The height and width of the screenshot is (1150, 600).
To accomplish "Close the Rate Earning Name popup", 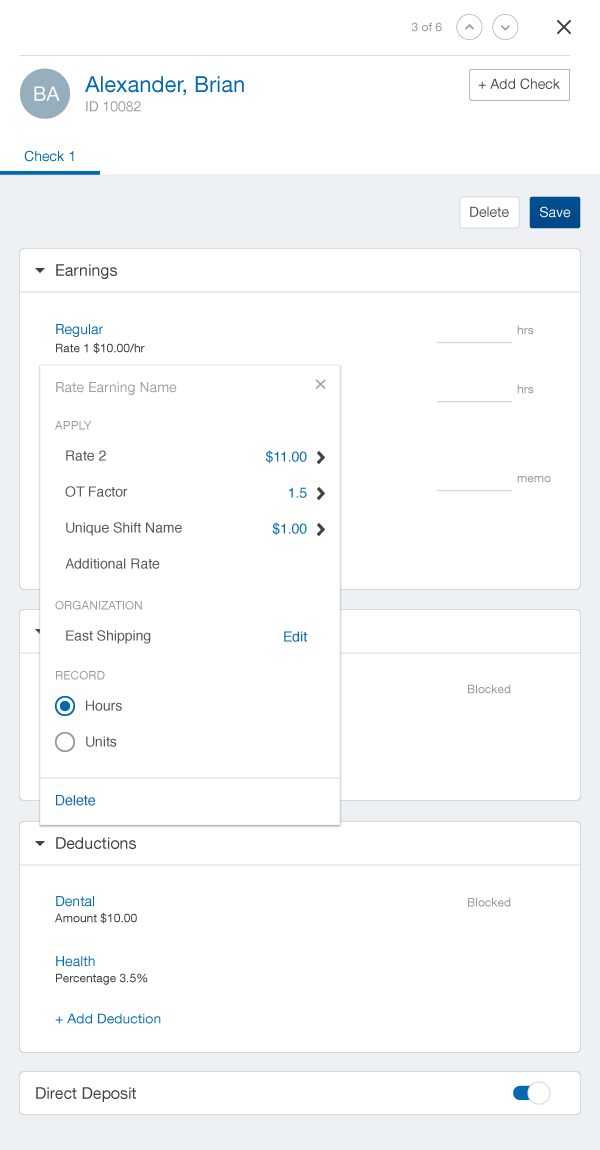I will coord(320,384).
